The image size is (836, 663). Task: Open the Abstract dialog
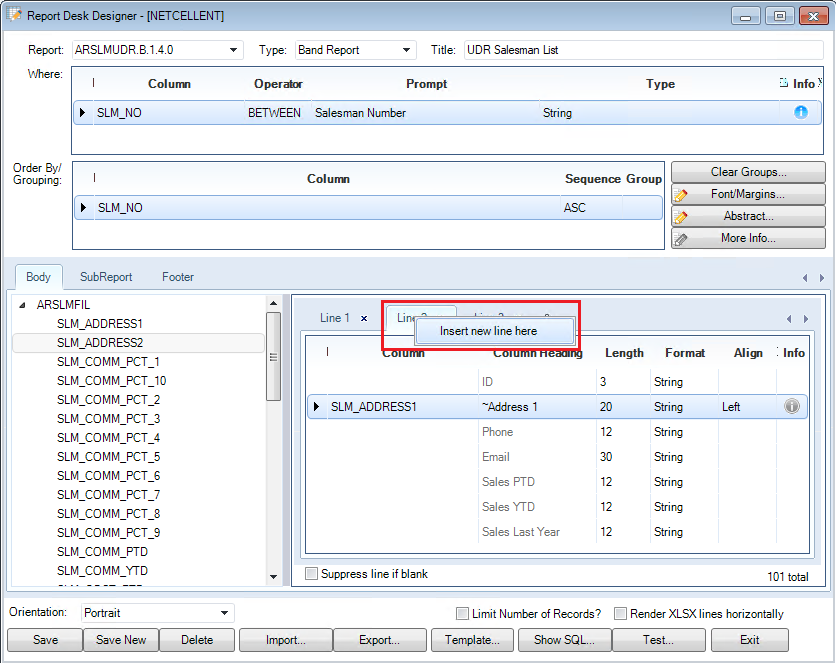(x=748, y=216)
